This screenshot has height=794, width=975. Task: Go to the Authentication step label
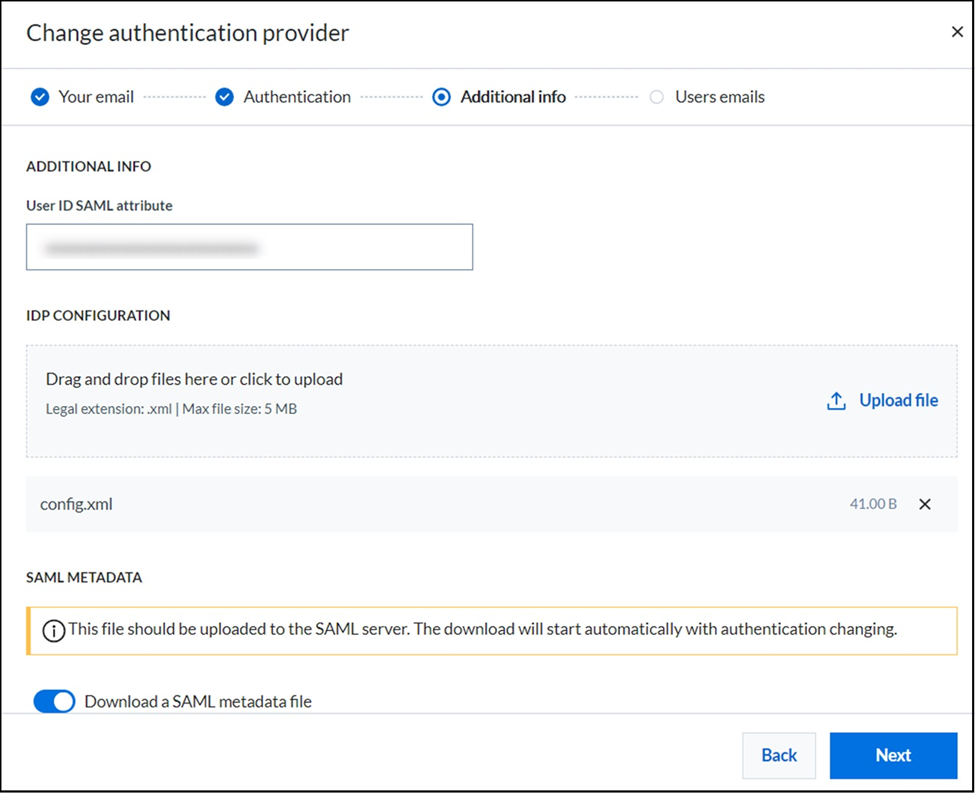click(x=297, y=97)
